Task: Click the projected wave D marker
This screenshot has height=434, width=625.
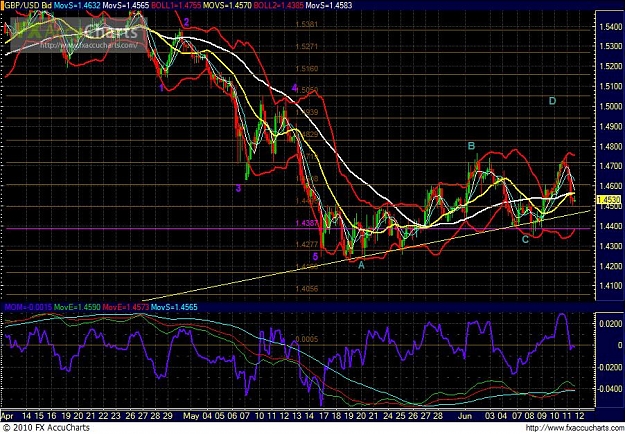Action: (x=552, y=101)
